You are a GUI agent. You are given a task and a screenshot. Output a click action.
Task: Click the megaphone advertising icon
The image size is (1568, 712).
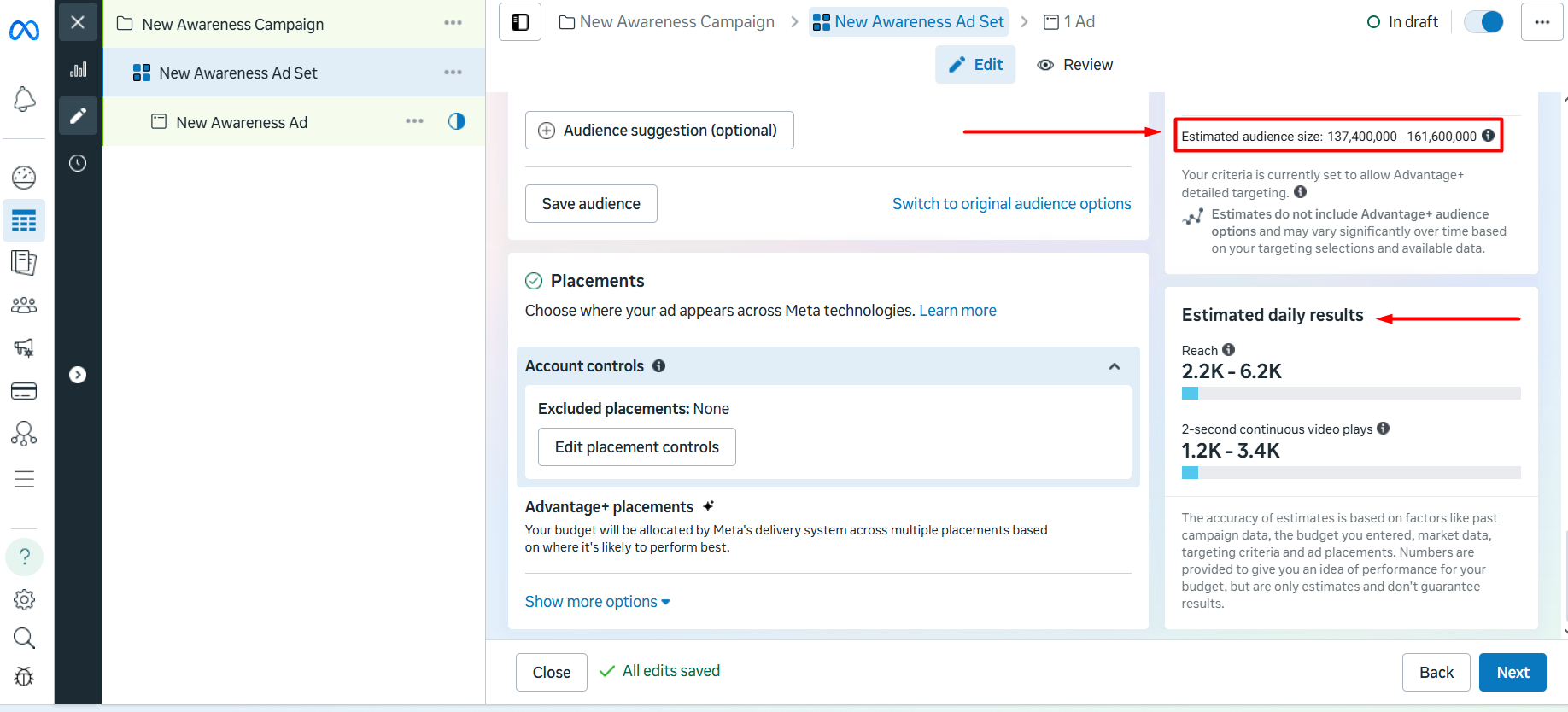click(x=24, y=347)
